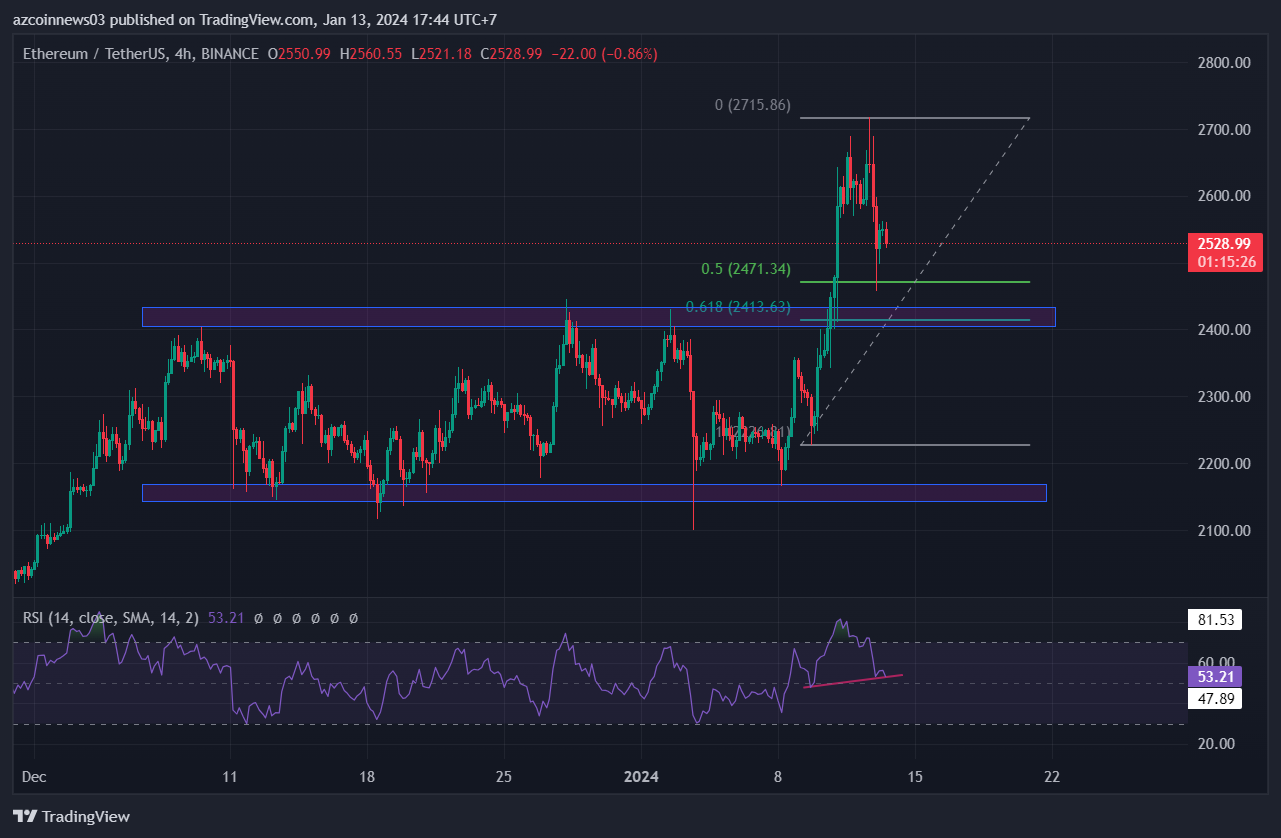Click the change value −22.00 (−0.86%)
1281x838 pixels.
pyautogui.click(x=604, y=54)
